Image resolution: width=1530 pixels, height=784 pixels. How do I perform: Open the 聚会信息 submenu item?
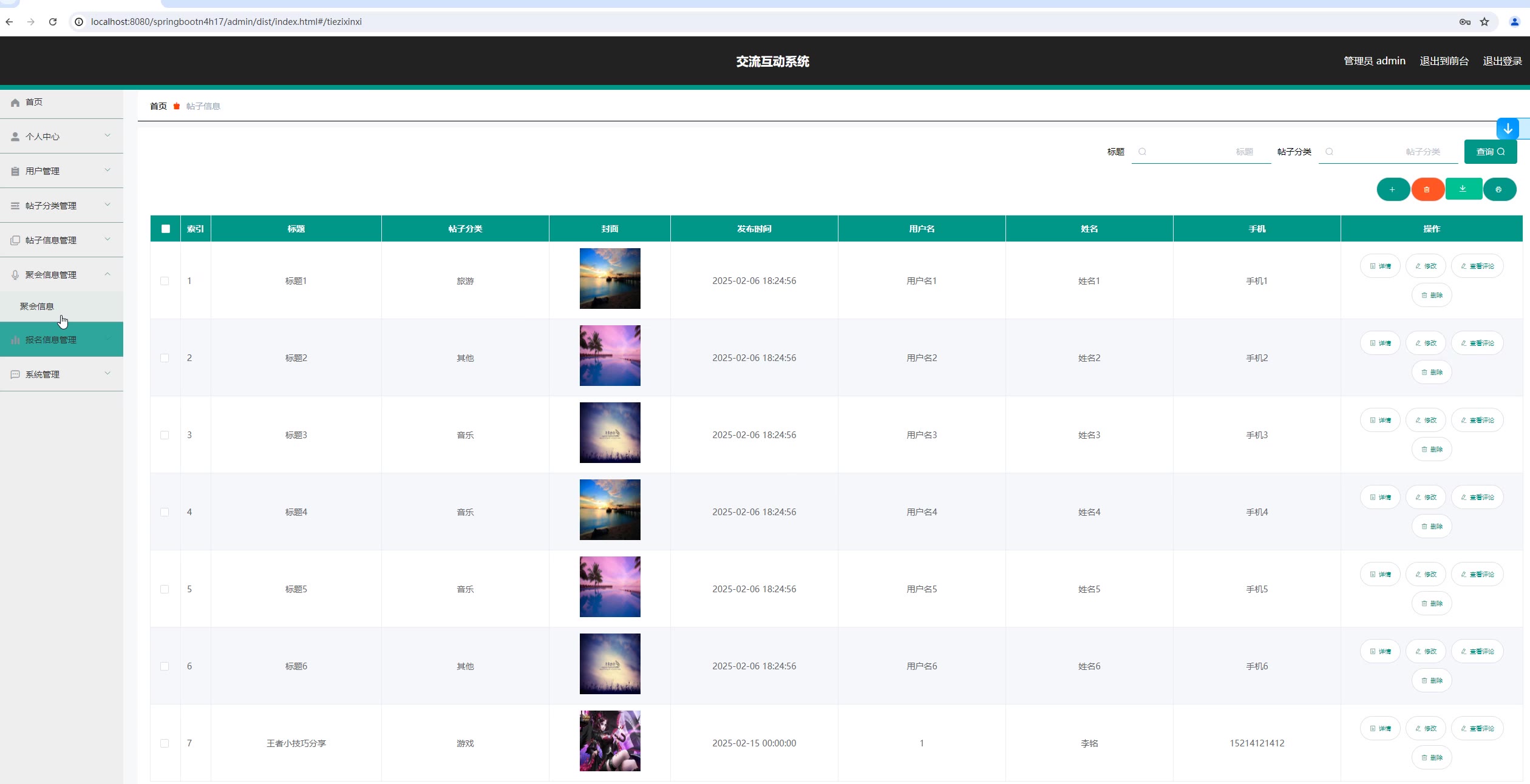37,306
